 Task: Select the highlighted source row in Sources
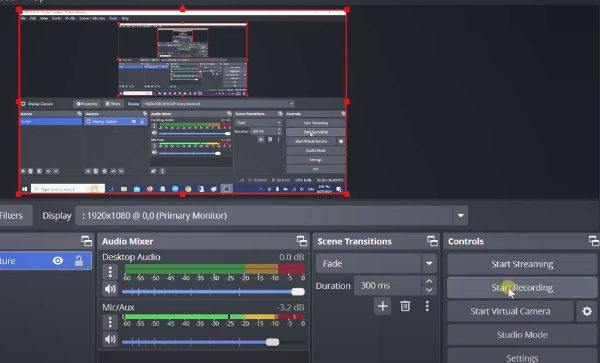(x=46, y=261)
